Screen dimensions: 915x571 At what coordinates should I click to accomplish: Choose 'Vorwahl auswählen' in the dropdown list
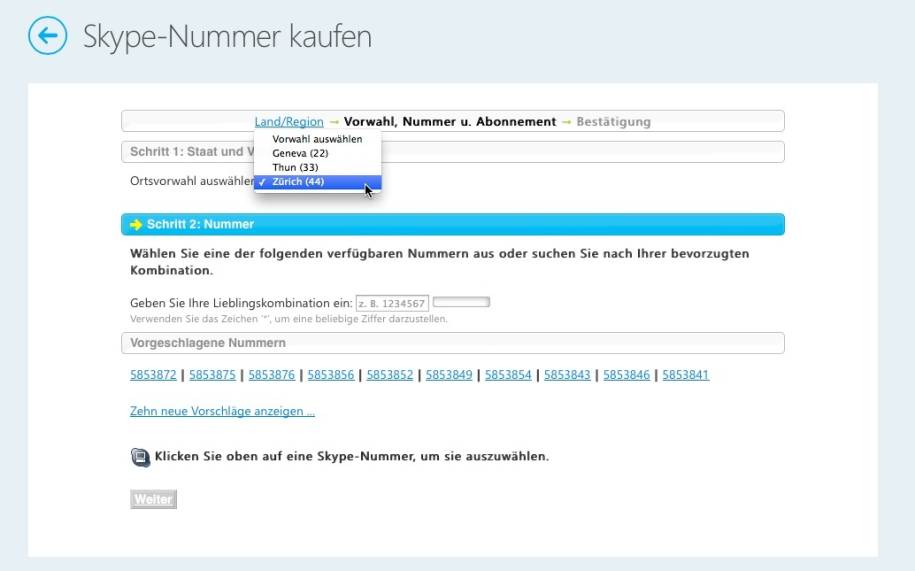pos(317,139)
